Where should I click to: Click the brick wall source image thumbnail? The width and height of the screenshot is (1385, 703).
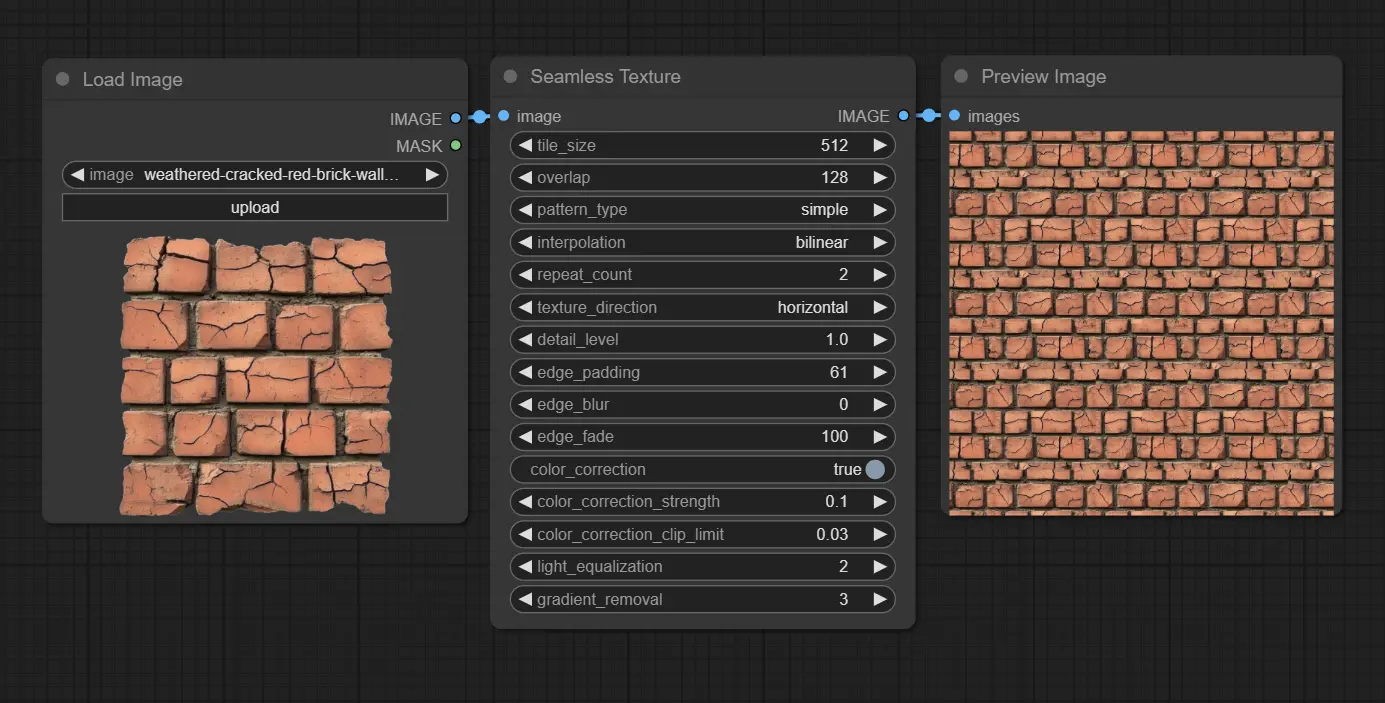[x=255, y=376]
